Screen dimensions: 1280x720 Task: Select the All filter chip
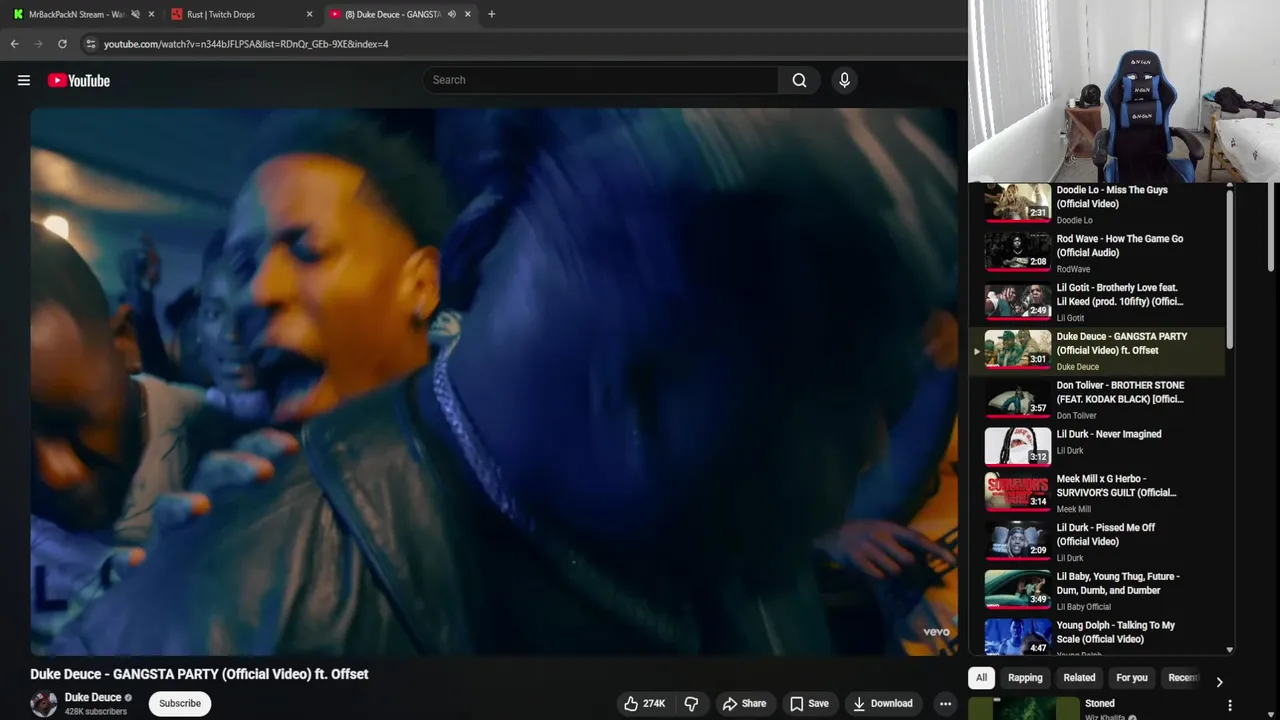click(x=981, y=678)
